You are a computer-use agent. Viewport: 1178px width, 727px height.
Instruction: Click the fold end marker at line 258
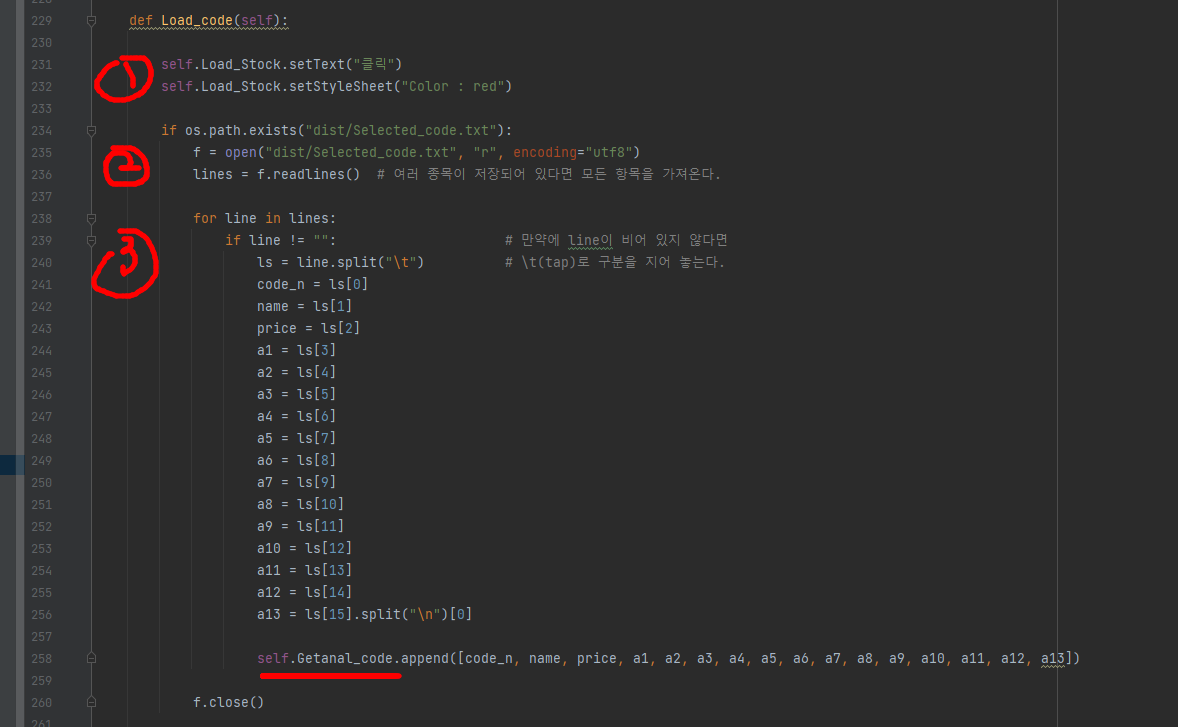pos(91,659)
